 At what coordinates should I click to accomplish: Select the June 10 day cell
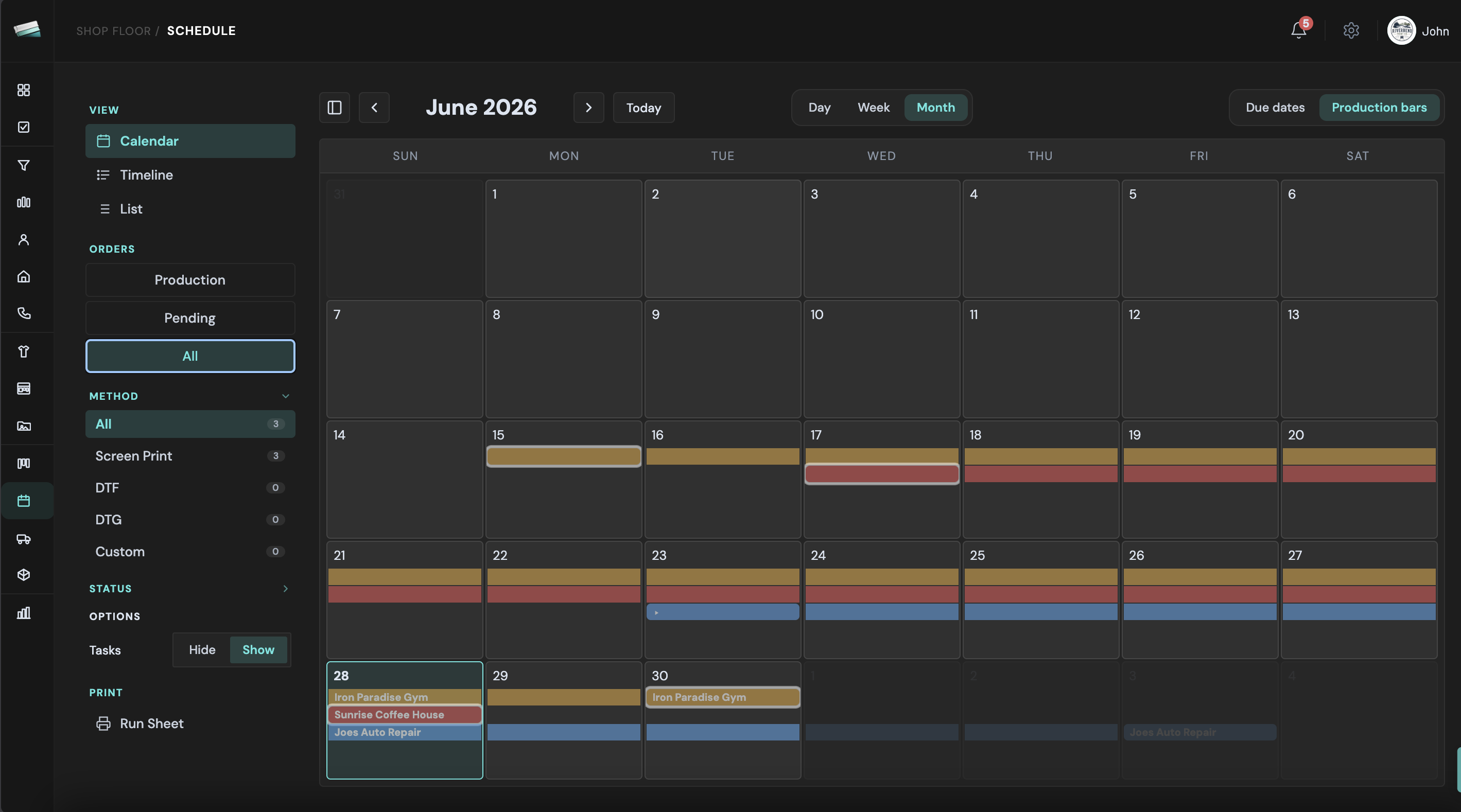tap(881, 359)
